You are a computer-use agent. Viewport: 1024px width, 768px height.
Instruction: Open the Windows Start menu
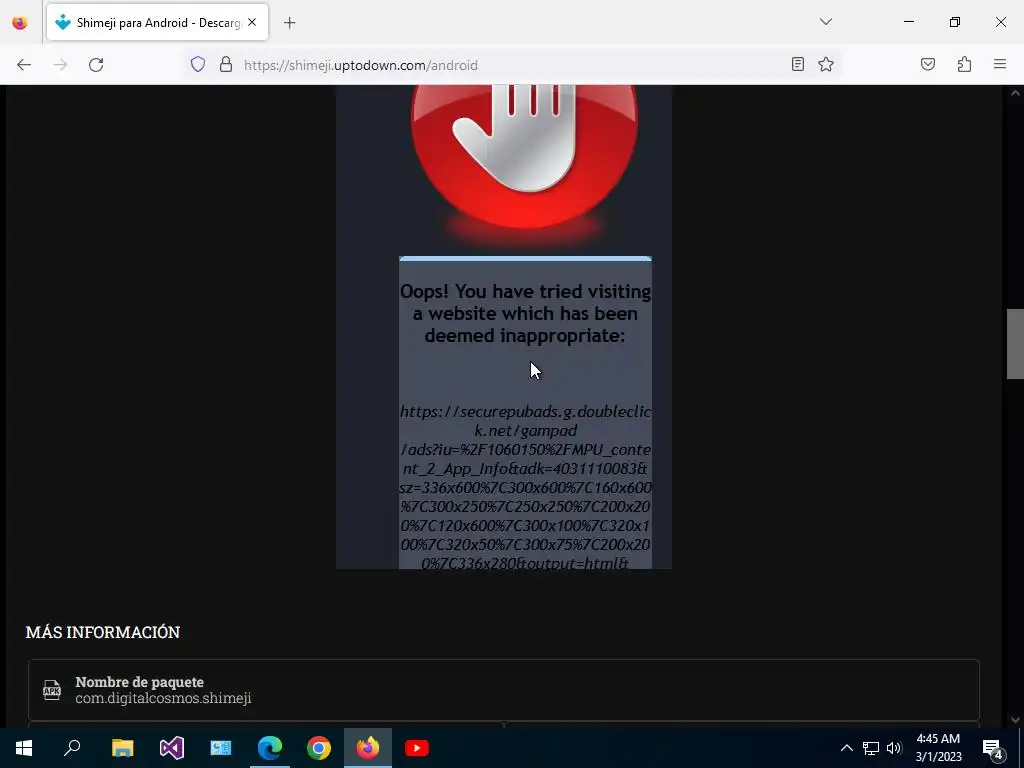pos(24,748)
